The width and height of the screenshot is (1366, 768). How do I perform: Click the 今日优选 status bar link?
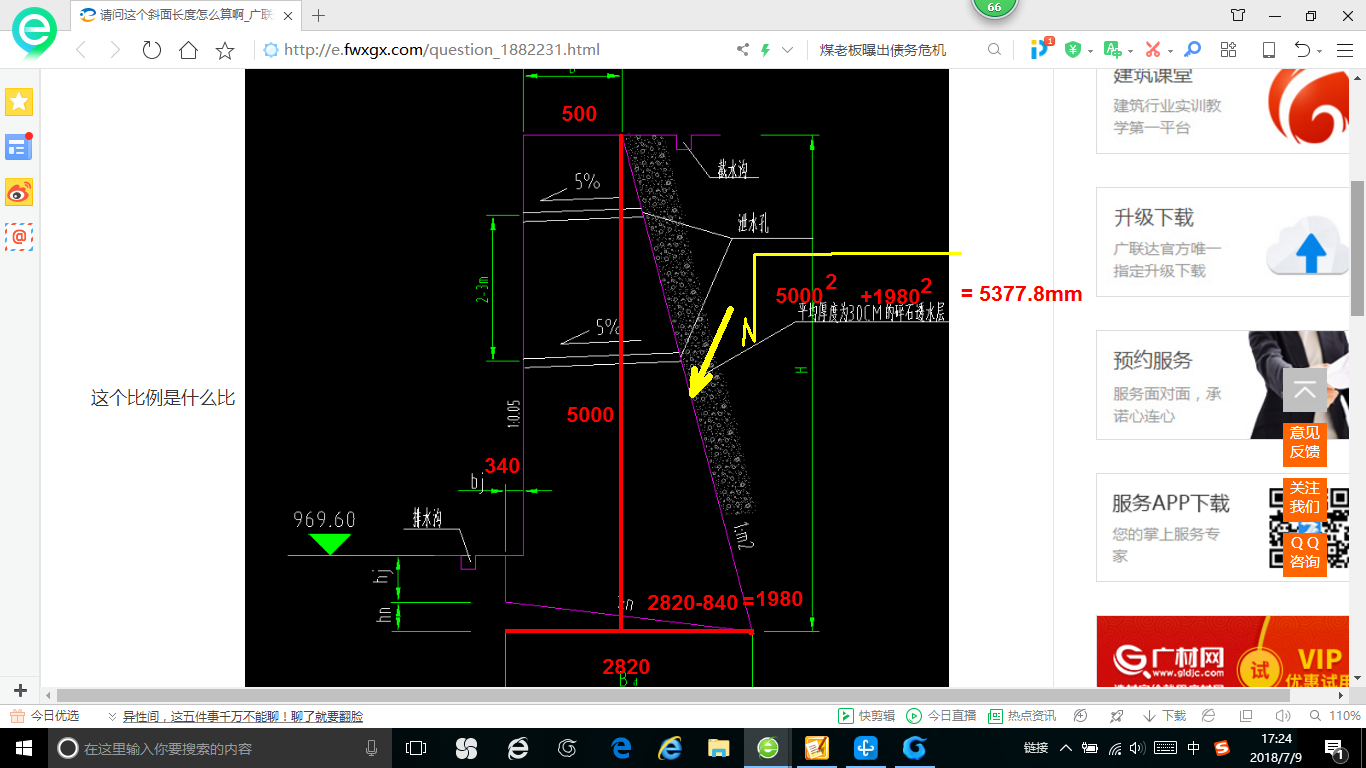click(45, 716)
